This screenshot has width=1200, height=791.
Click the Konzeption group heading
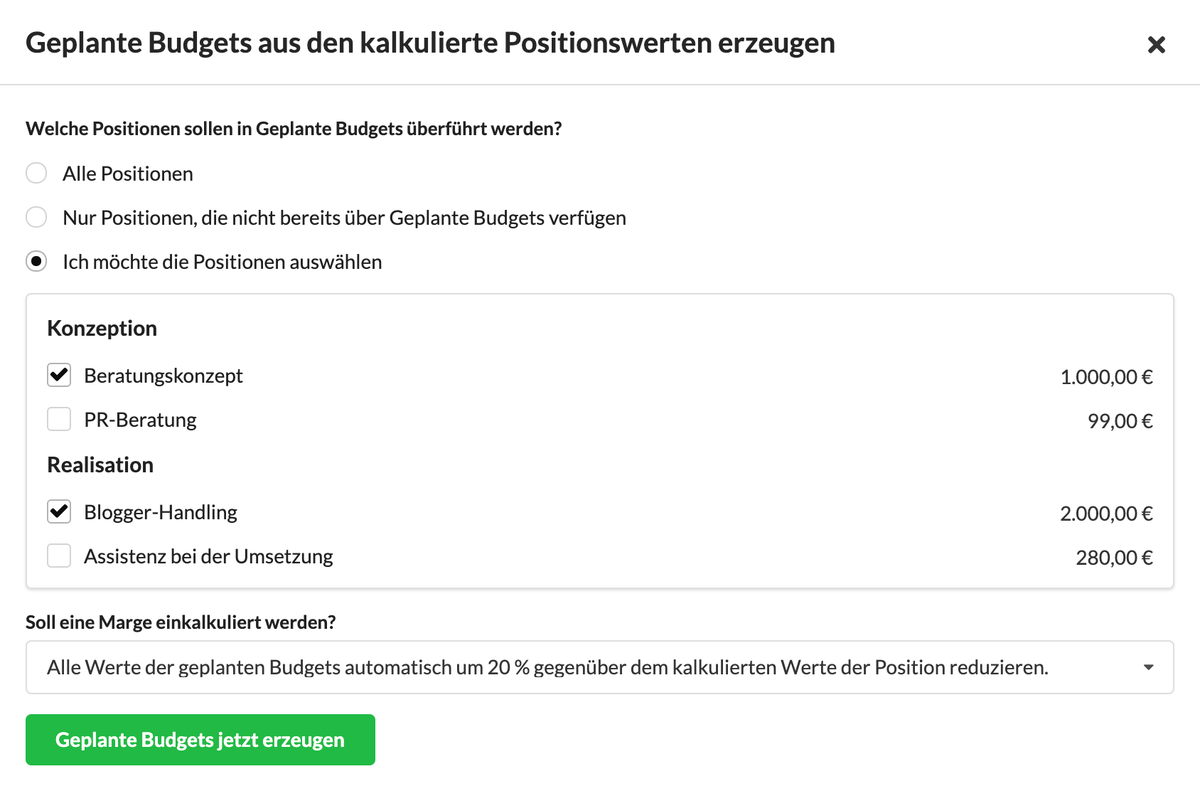[102, 329]
